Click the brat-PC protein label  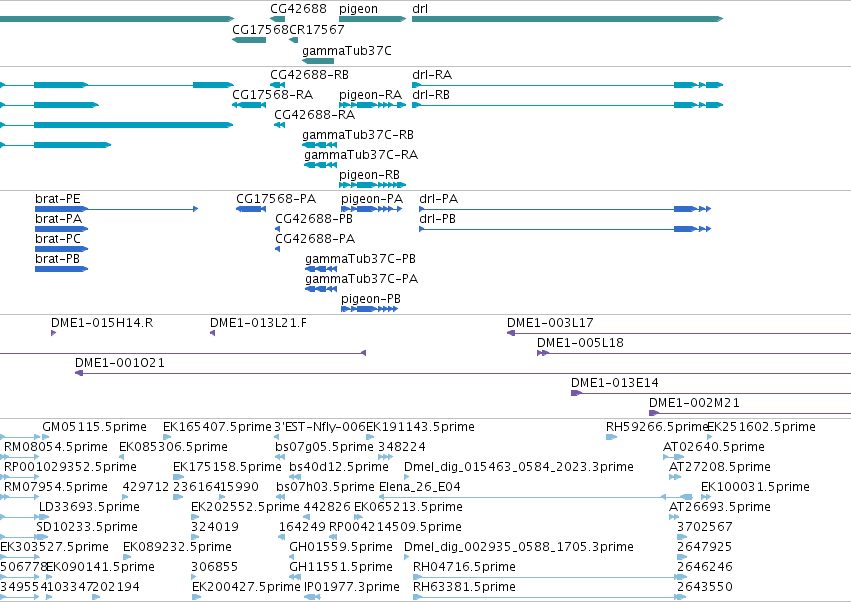click(x=58, y=239)
